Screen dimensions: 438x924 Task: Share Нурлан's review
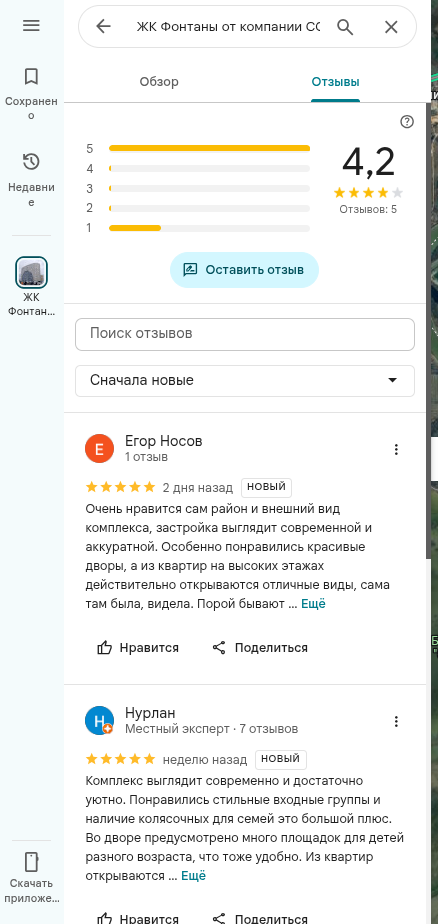pyautogui.click(x=260, y=918)
